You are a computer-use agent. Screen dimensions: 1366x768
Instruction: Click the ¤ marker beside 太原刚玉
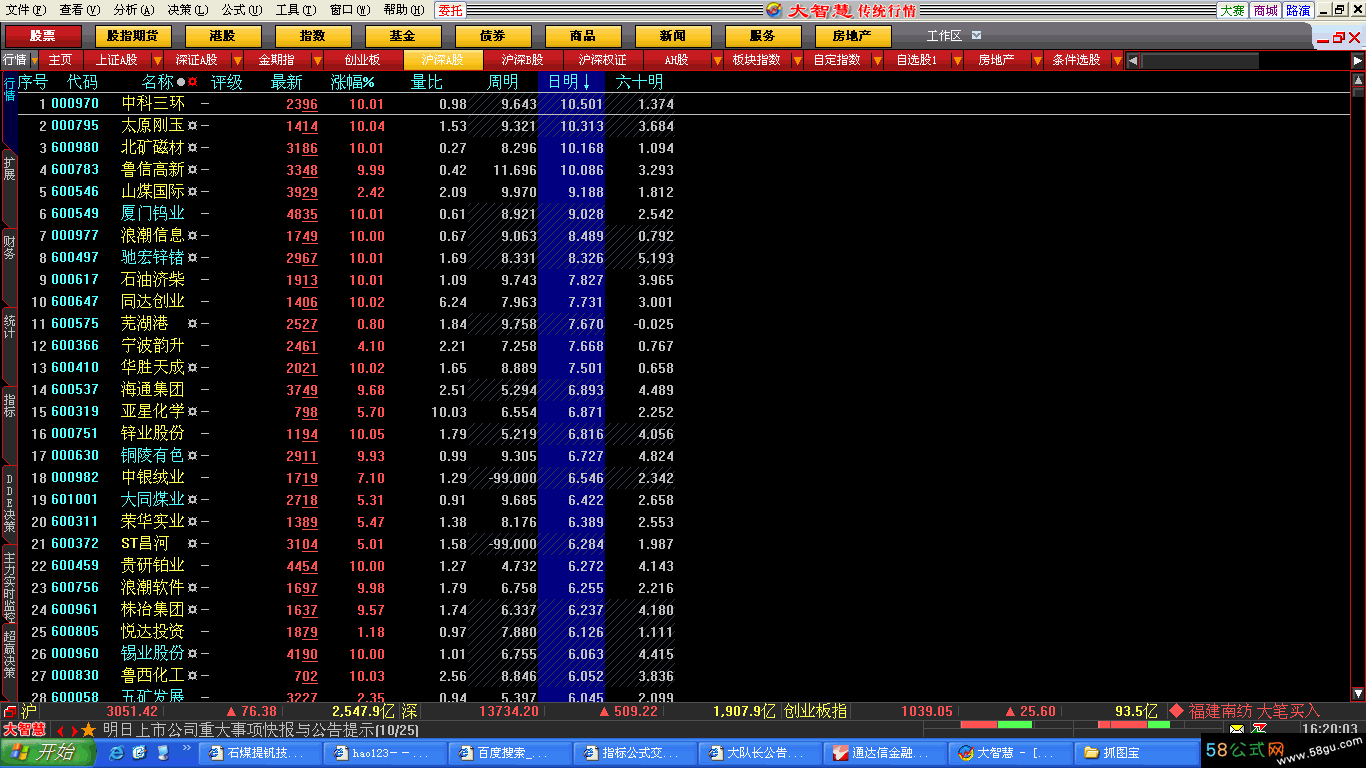[192, 126]
